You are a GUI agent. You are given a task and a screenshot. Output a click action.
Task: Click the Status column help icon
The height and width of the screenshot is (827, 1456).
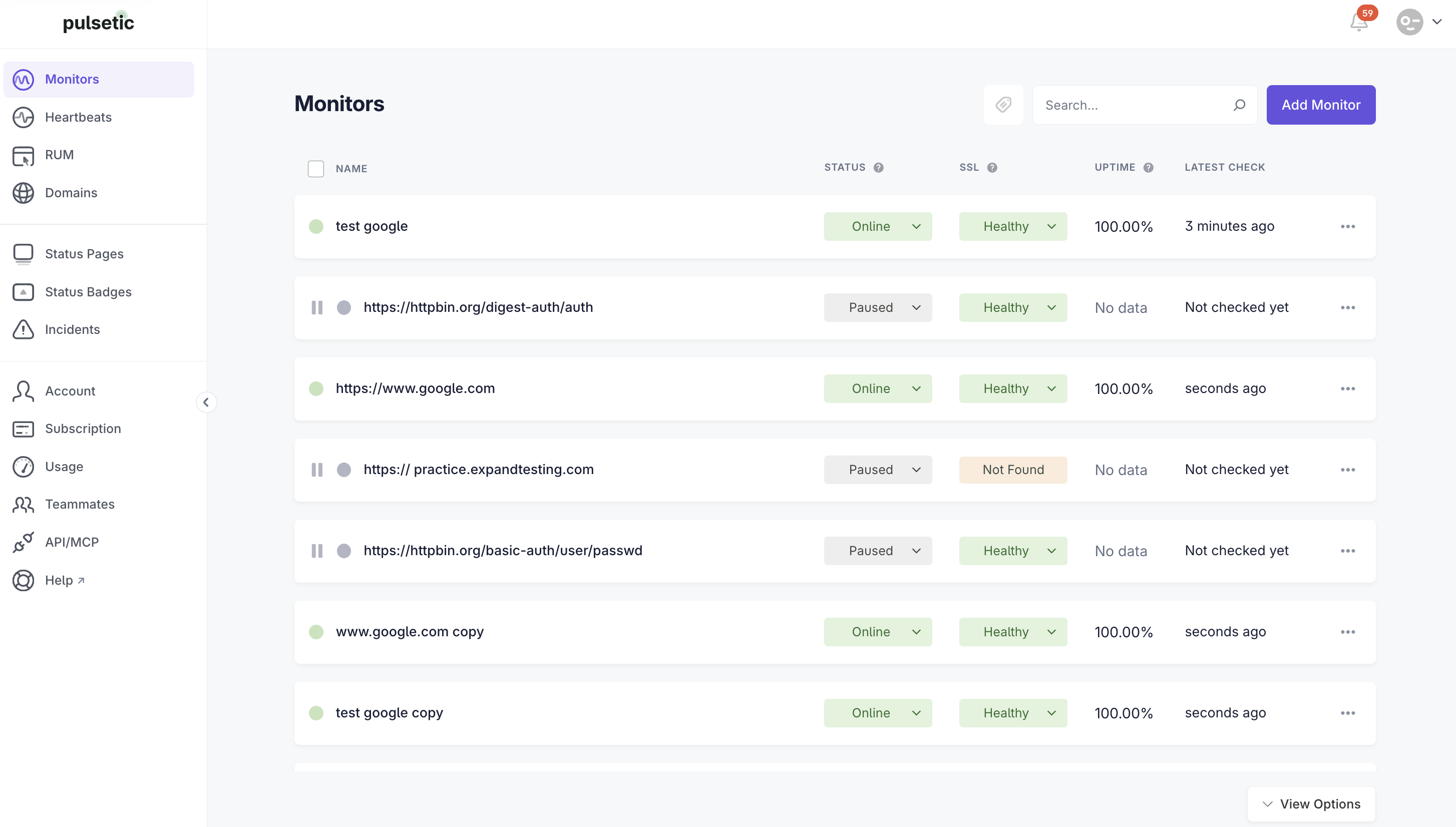click(878, 168)
